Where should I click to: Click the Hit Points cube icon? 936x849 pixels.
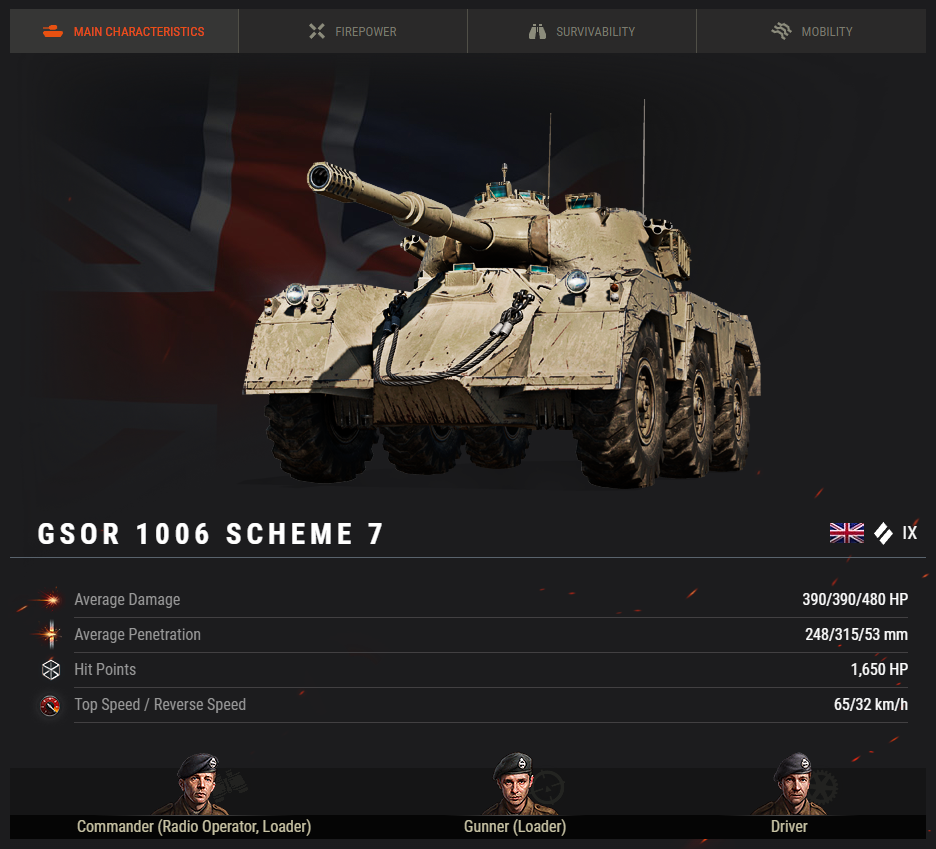51,669
